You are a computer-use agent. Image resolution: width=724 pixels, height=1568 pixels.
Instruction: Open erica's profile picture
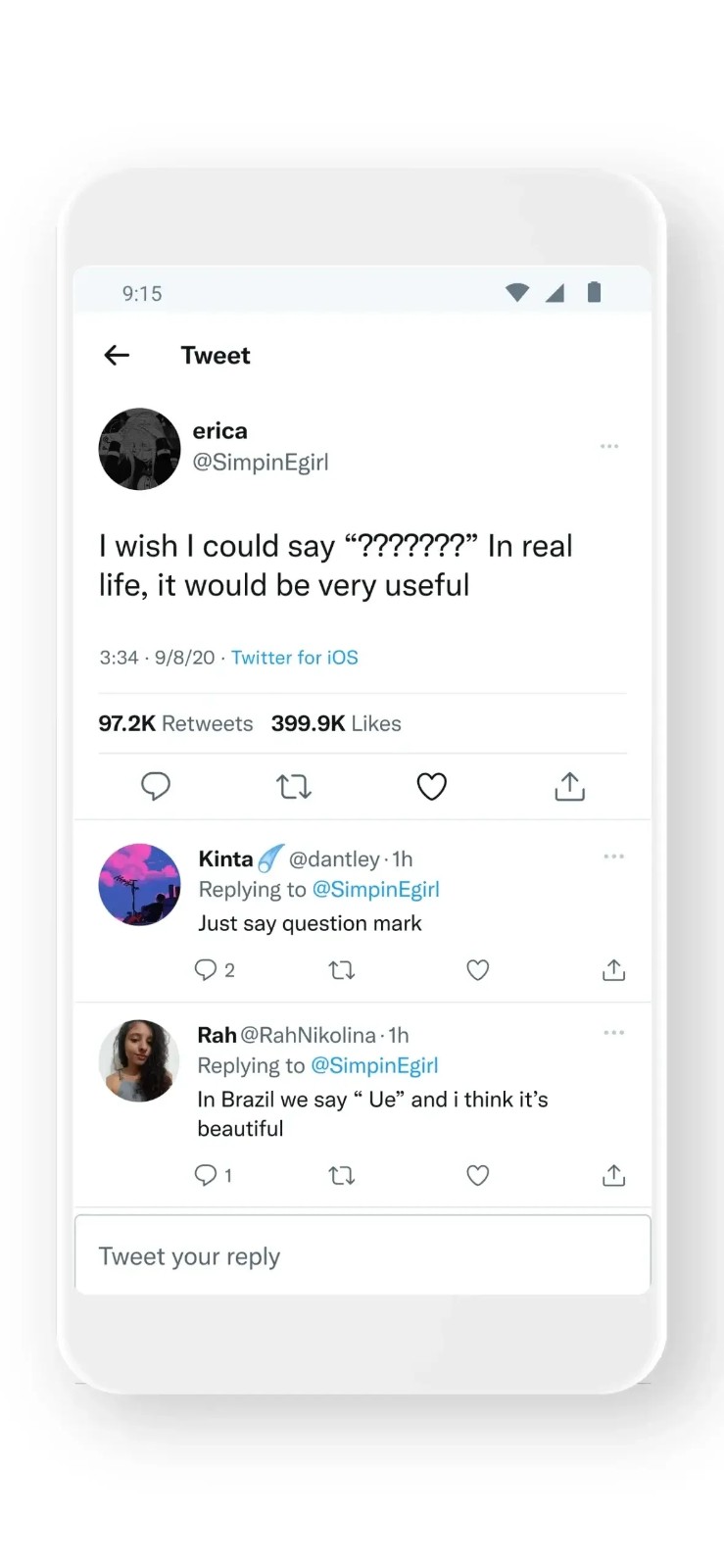click(x=140, y=449)
